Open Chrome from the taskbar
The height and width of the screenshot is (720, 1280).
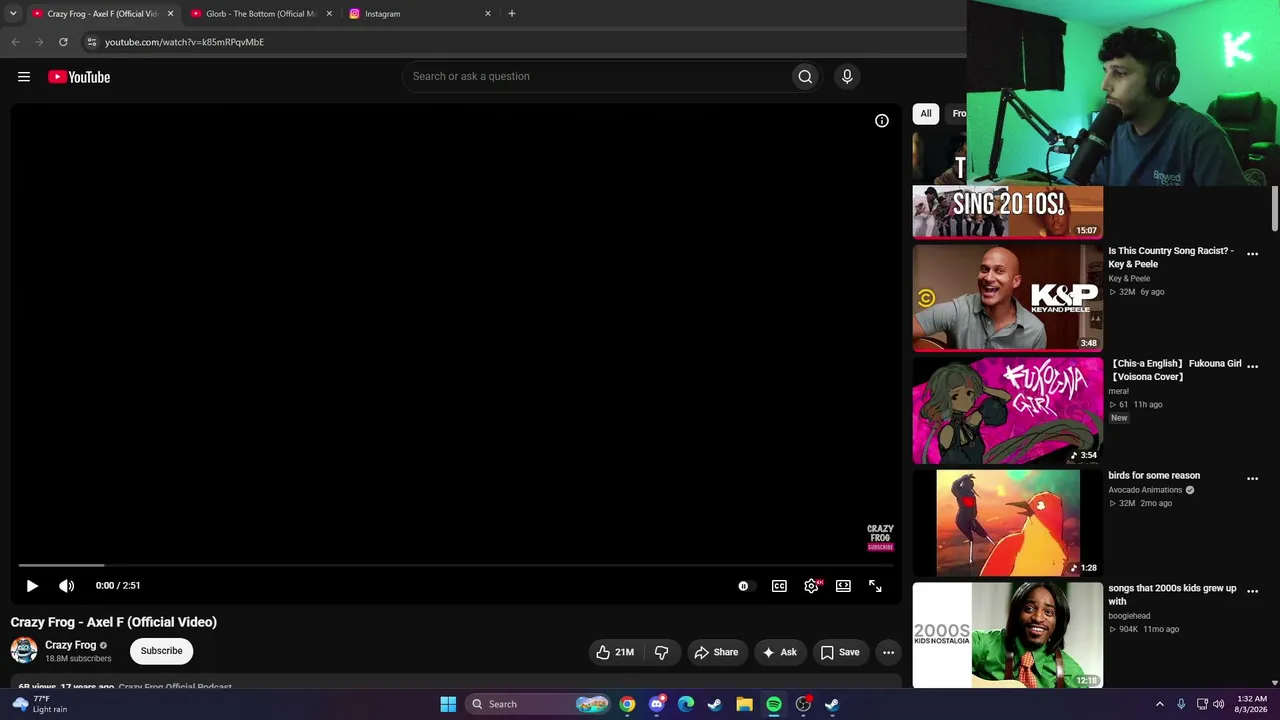click(627, 704)
